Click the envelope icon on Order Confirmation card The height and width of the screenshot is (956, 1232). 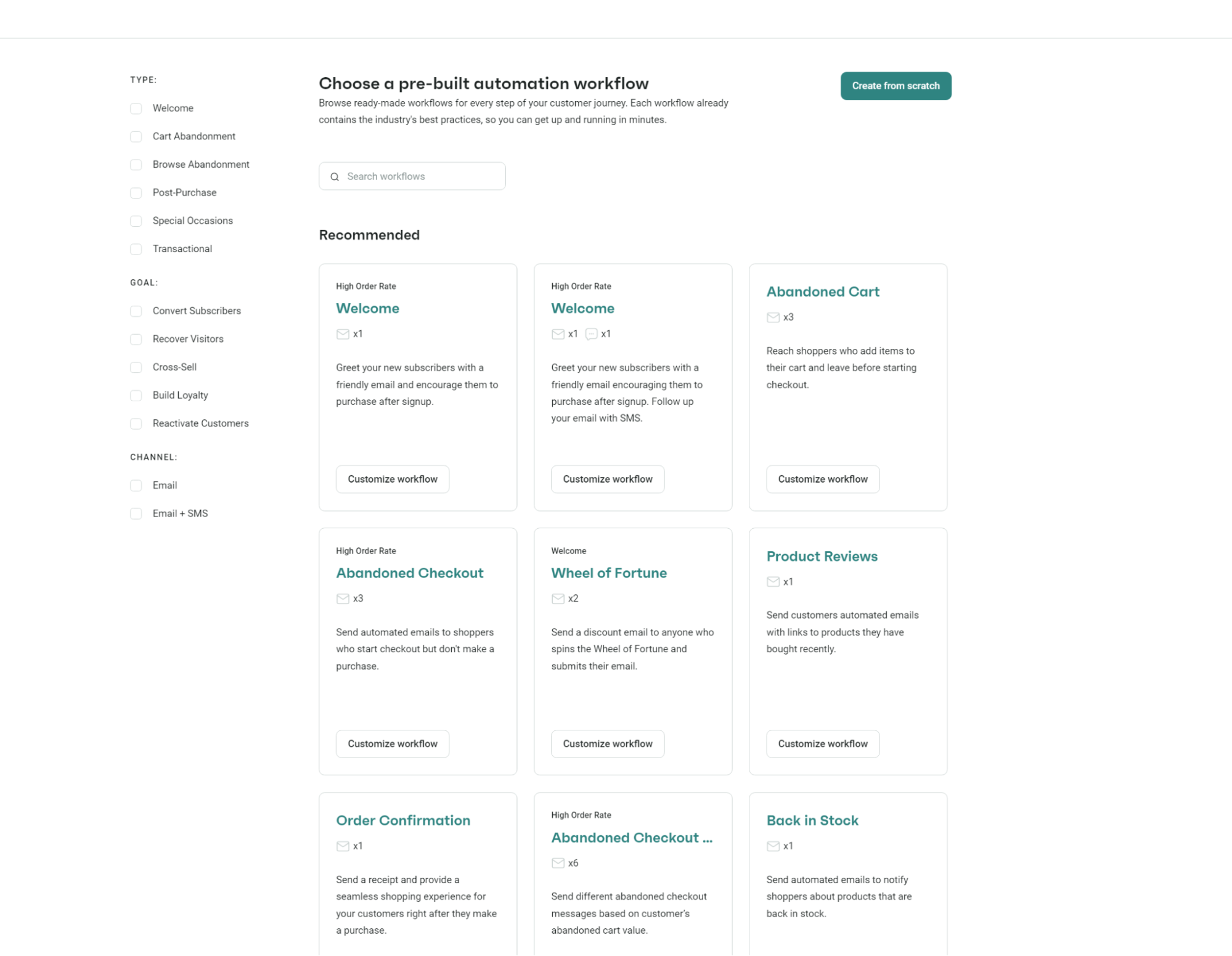click(x=343, y=846)
